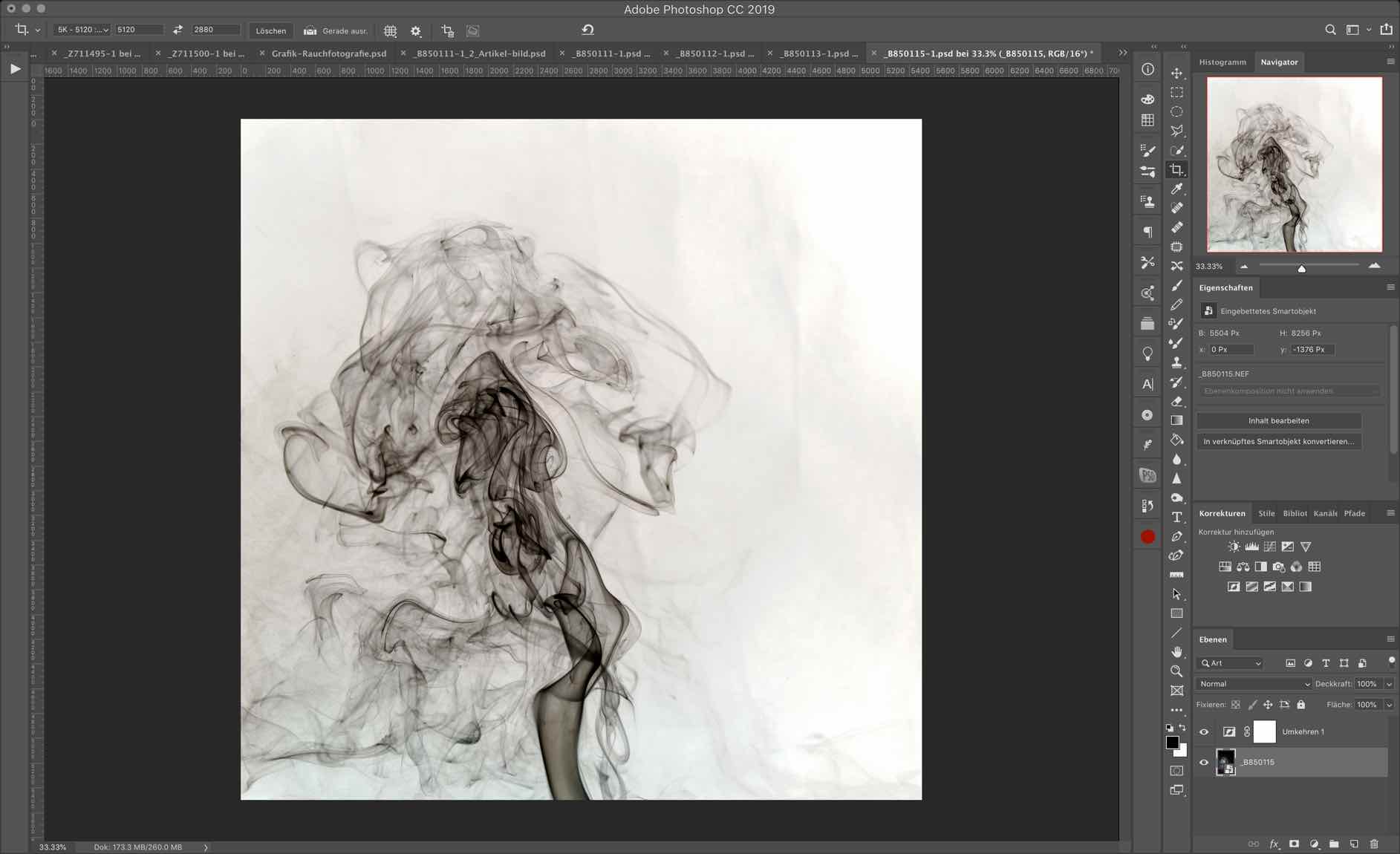Image resolution: width=1400 pixels, height=854 pixels.
Task: Switch to the Stile tab
Action: click(1266, 513)
